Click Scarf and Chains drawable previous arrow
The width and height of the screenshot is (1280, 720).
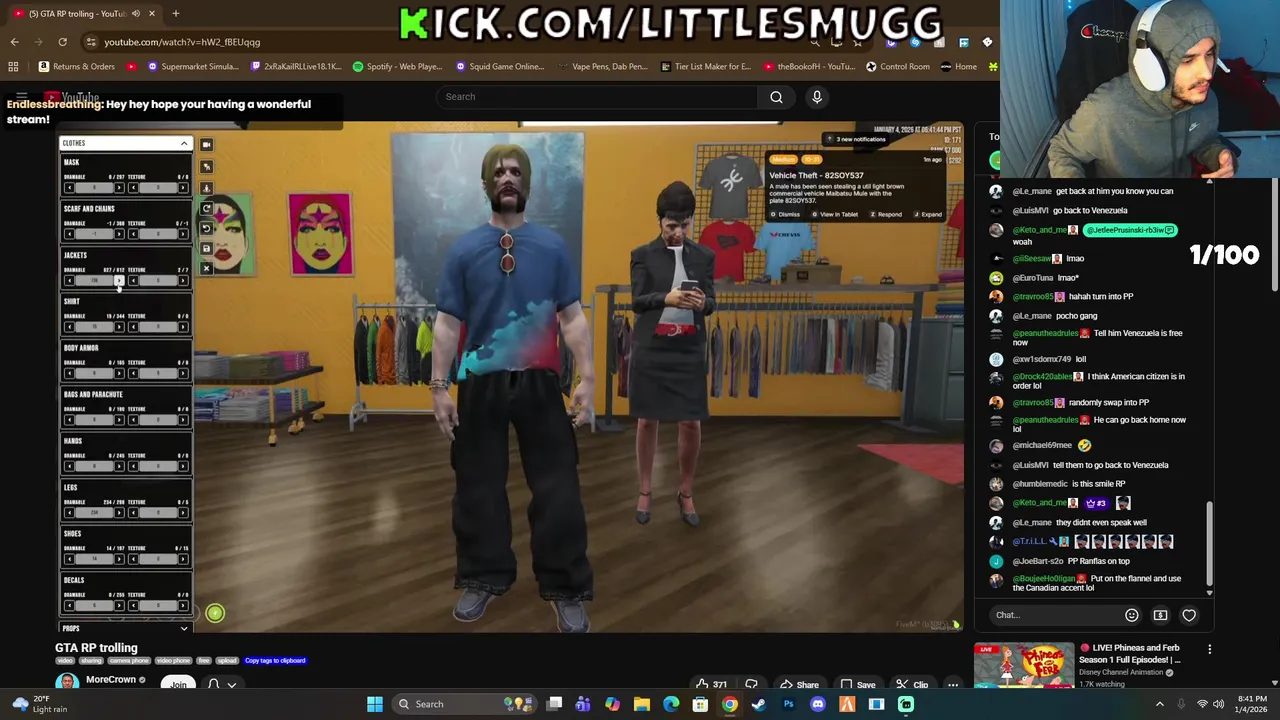coord(69,234)
